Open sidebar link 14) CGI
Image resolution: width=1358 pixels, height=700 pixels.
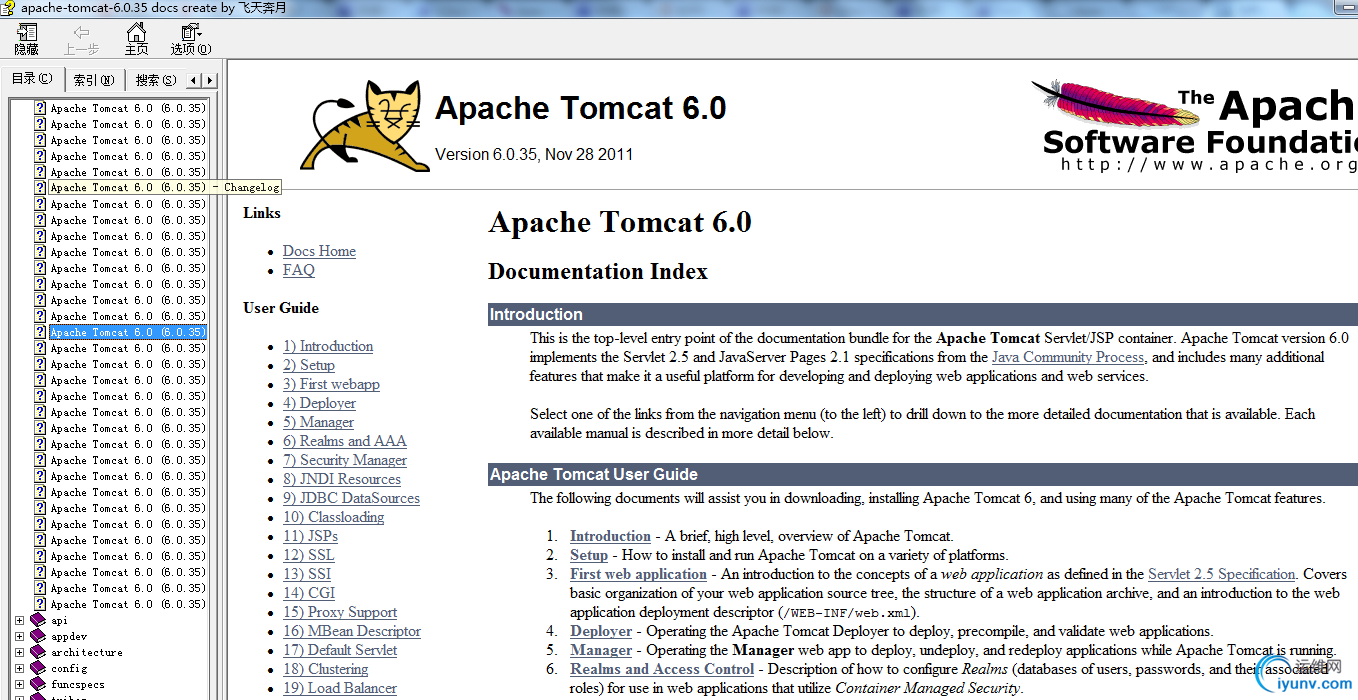(x=309, y=593)
